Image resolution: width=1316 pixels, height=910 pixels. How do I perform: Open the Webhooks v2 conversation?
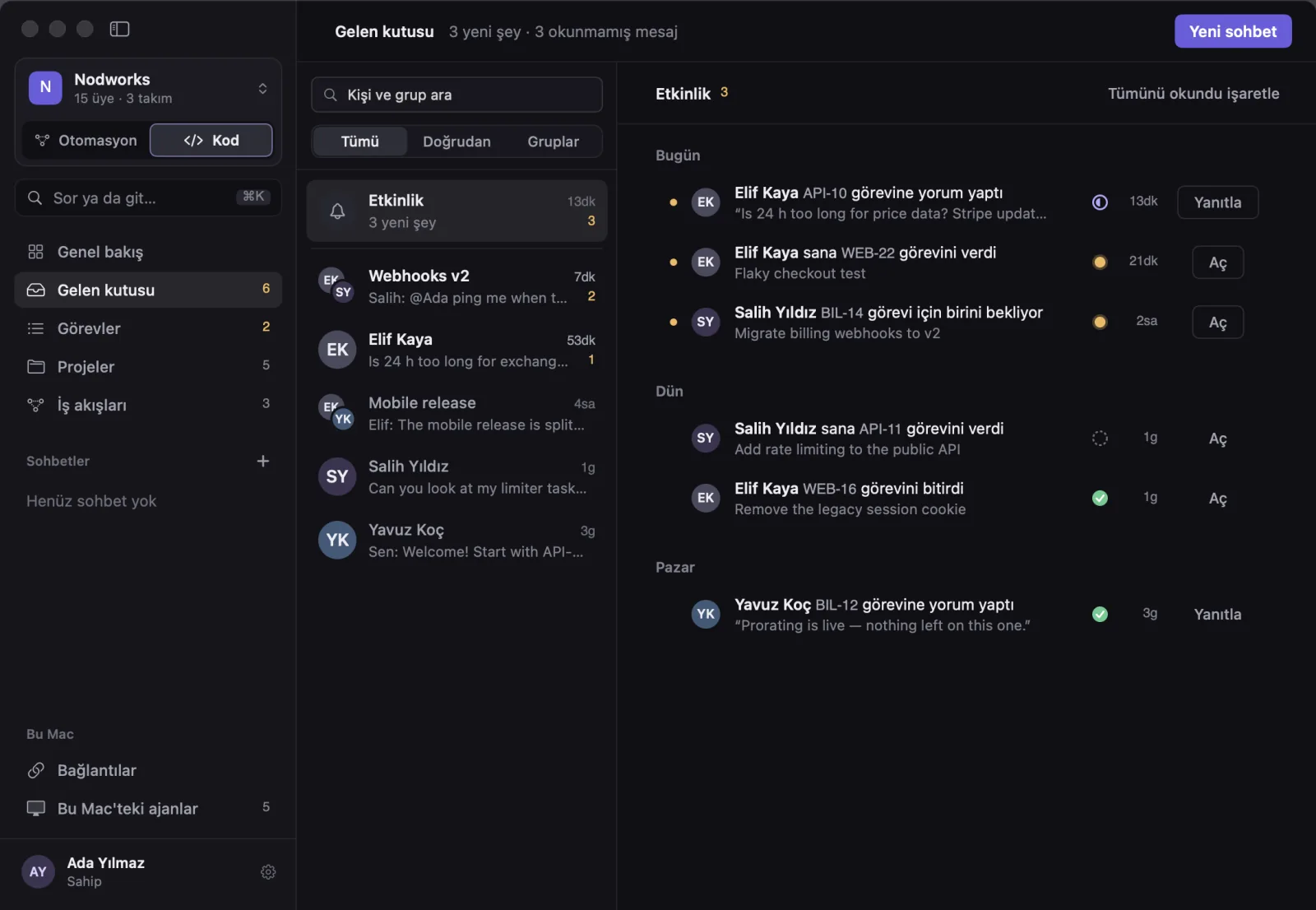tap(456, 286)
